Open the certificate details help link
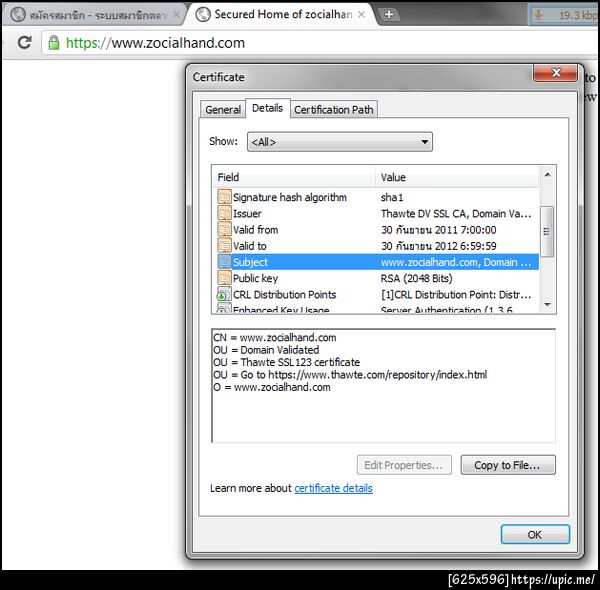Image resolution: width=600 pixels, height=590 pixels. click(x=333, y=488)
